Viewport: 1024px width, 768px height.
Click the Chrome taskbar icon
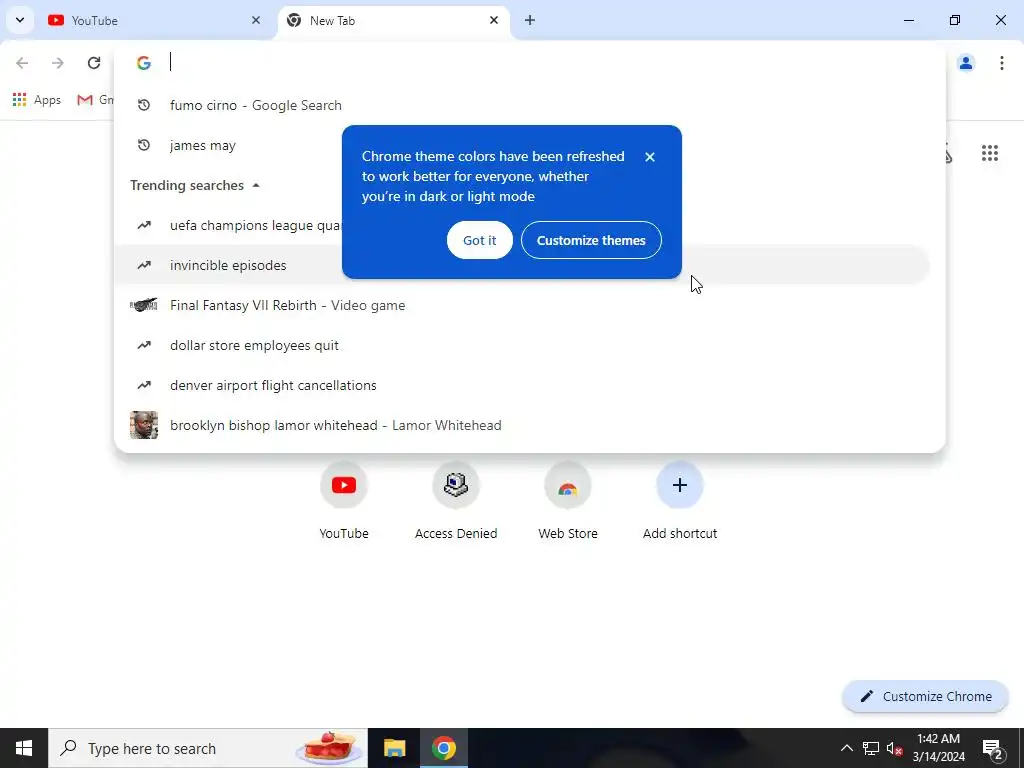[443, 748]
